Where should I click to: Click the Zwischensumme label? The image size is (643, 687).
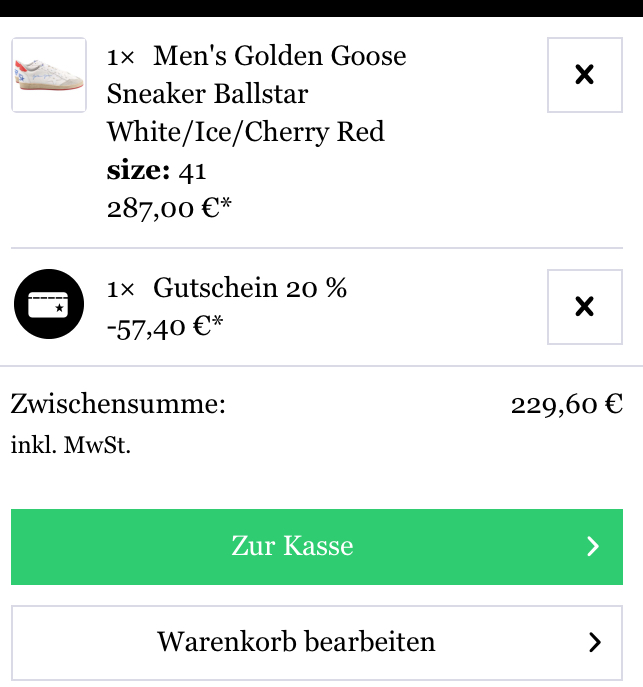tap(118, 404)
